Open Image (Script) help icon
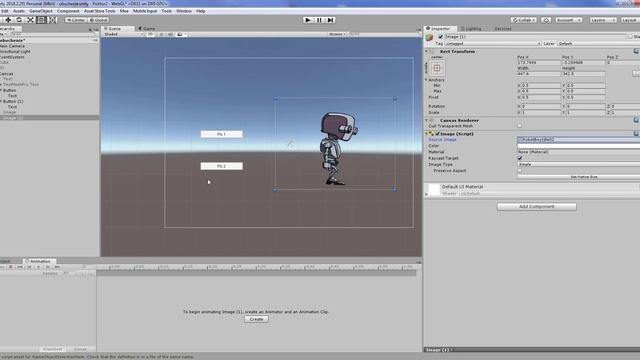 (636, 134)
